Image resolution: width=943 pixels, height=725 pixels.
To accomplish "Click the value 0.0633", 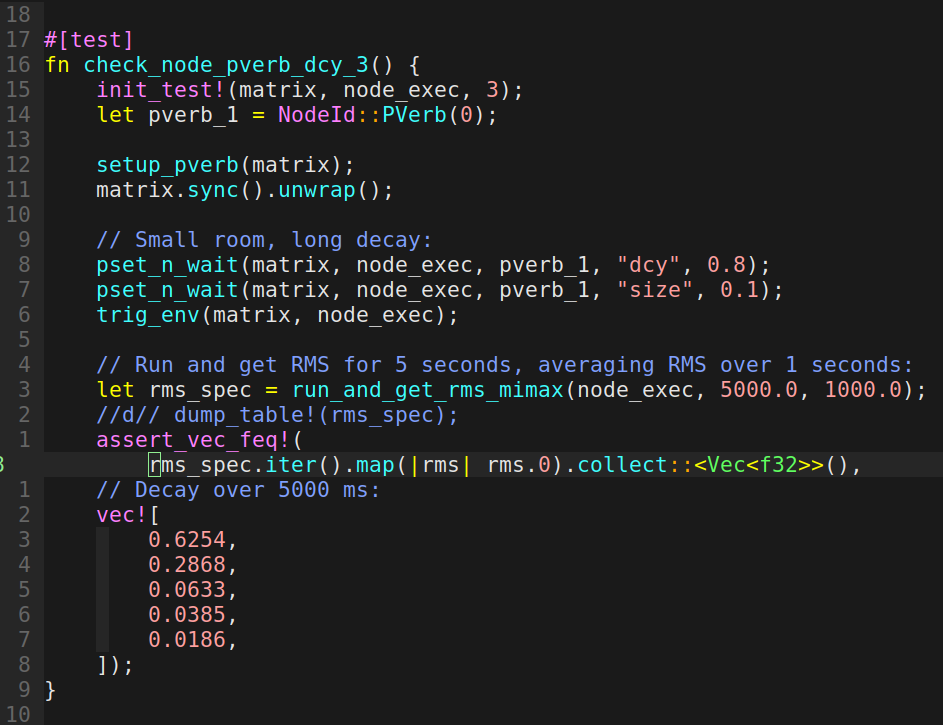I will [x=186, y=590].
